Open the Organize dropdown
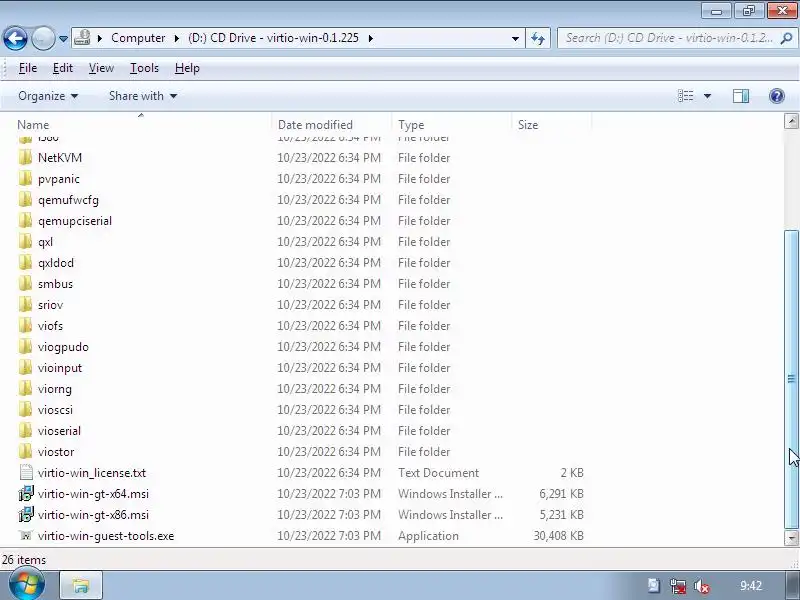 (x=48, y=96)
